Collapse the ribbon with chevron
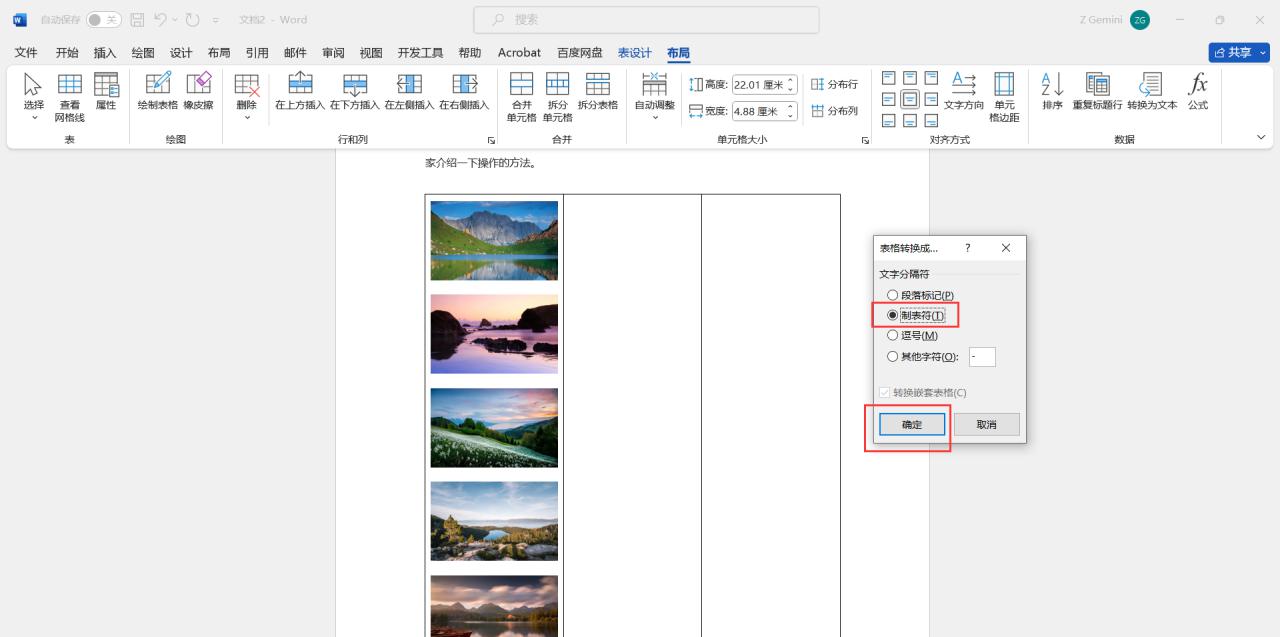This screenshot has width=1280, height=637. coord(1260,138)
